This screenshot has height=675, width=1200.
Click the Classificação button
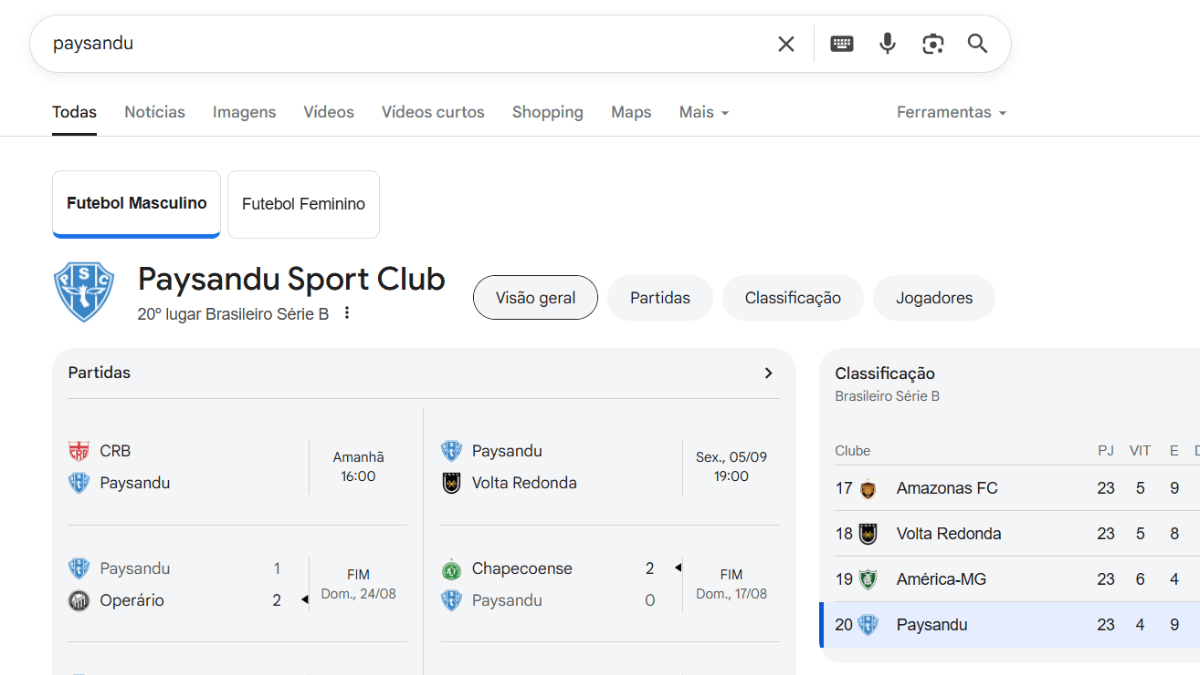[792, 298]
